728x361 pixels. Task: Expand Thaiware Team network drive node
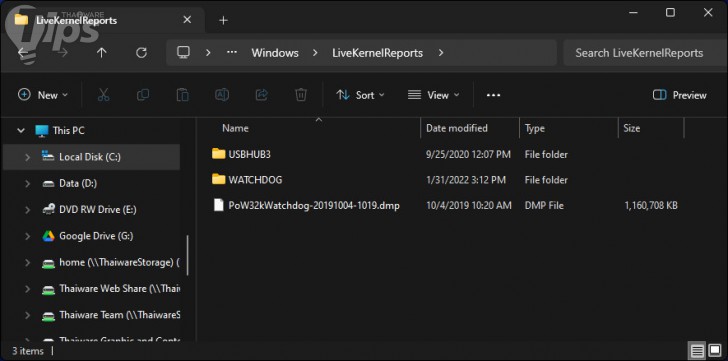coord(27,316)
